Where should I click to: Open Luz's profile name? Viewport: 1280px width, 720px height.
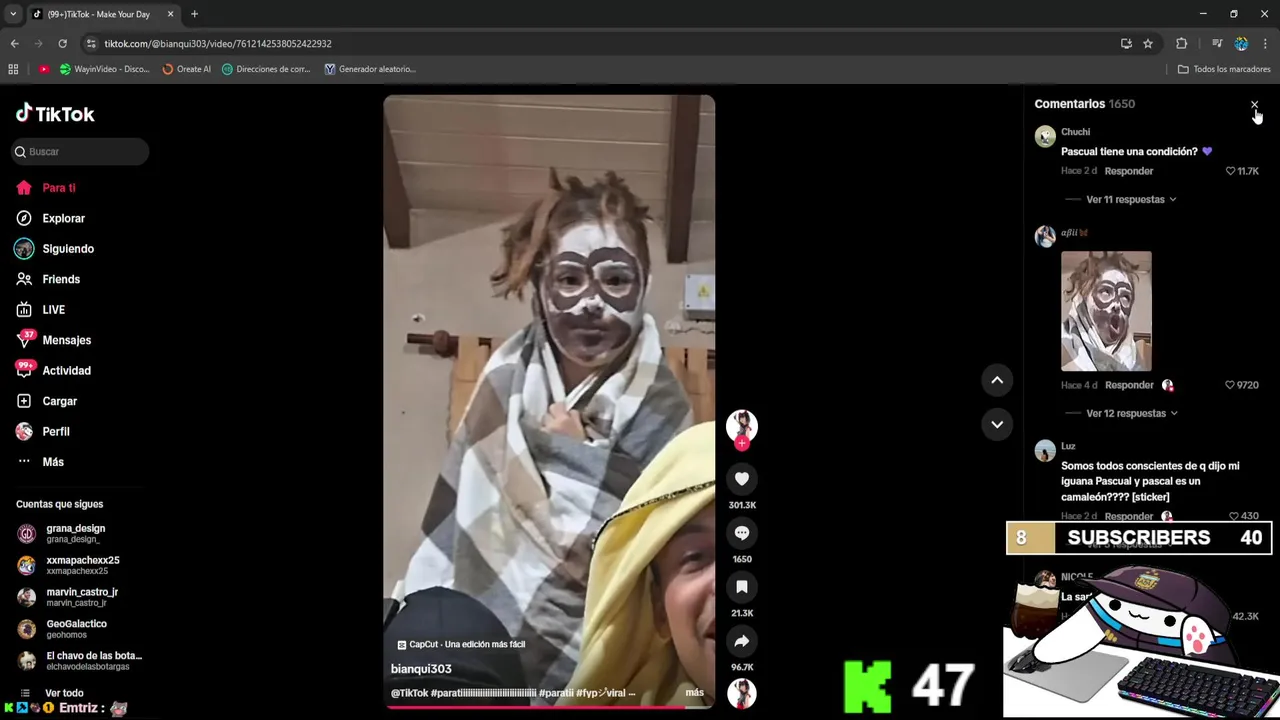[1068, 446]
